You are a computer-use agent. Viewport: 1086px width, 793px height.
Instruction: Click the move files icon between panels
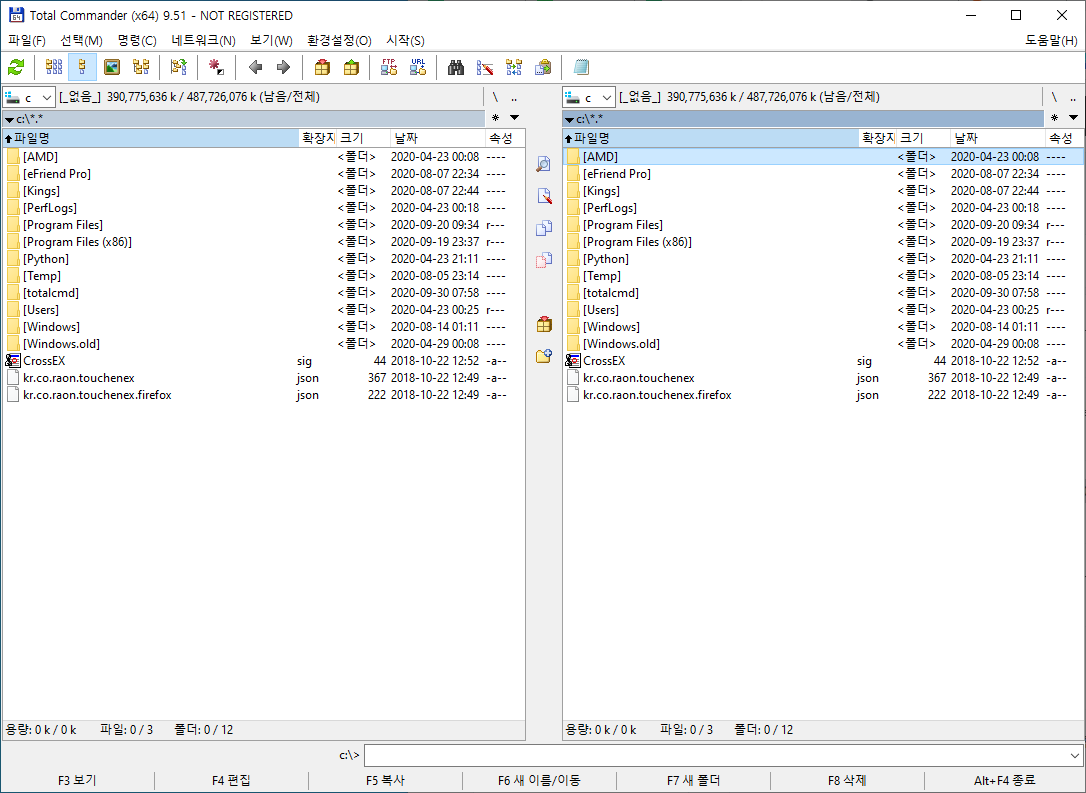(544, 260)
